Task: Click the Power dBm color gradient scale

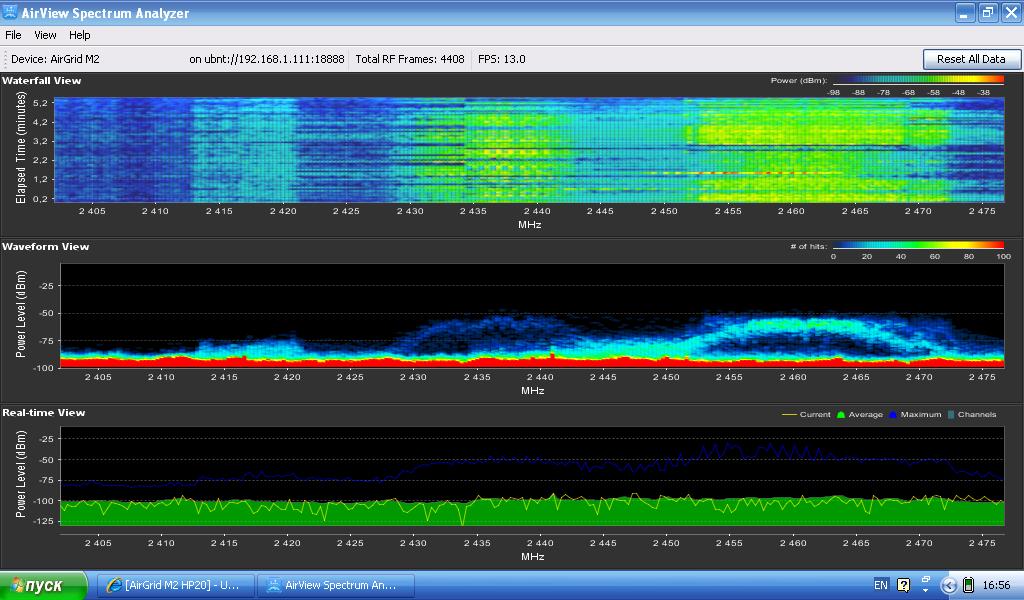Action: coord(917,80)
